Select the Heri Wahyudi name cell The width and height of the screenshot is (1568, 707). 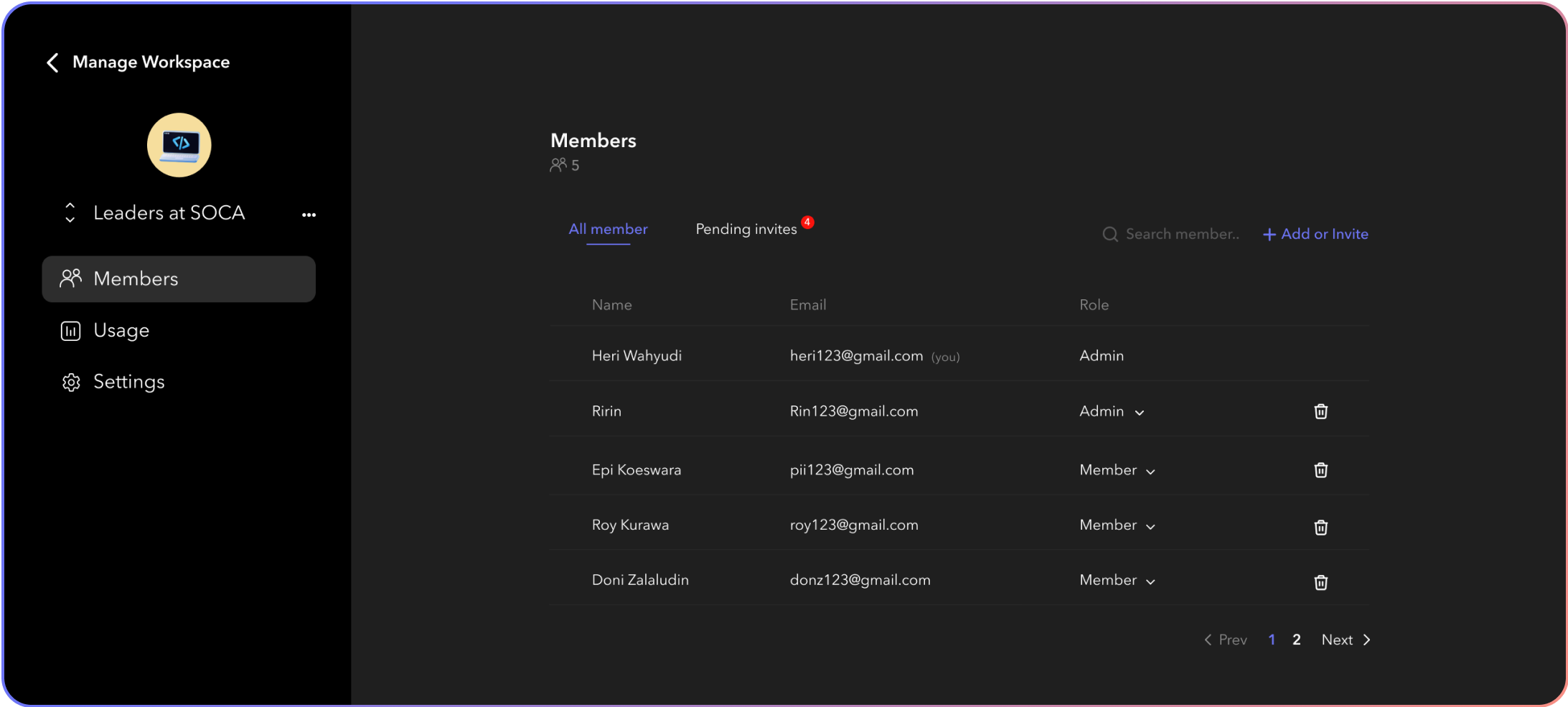[637, 356]
